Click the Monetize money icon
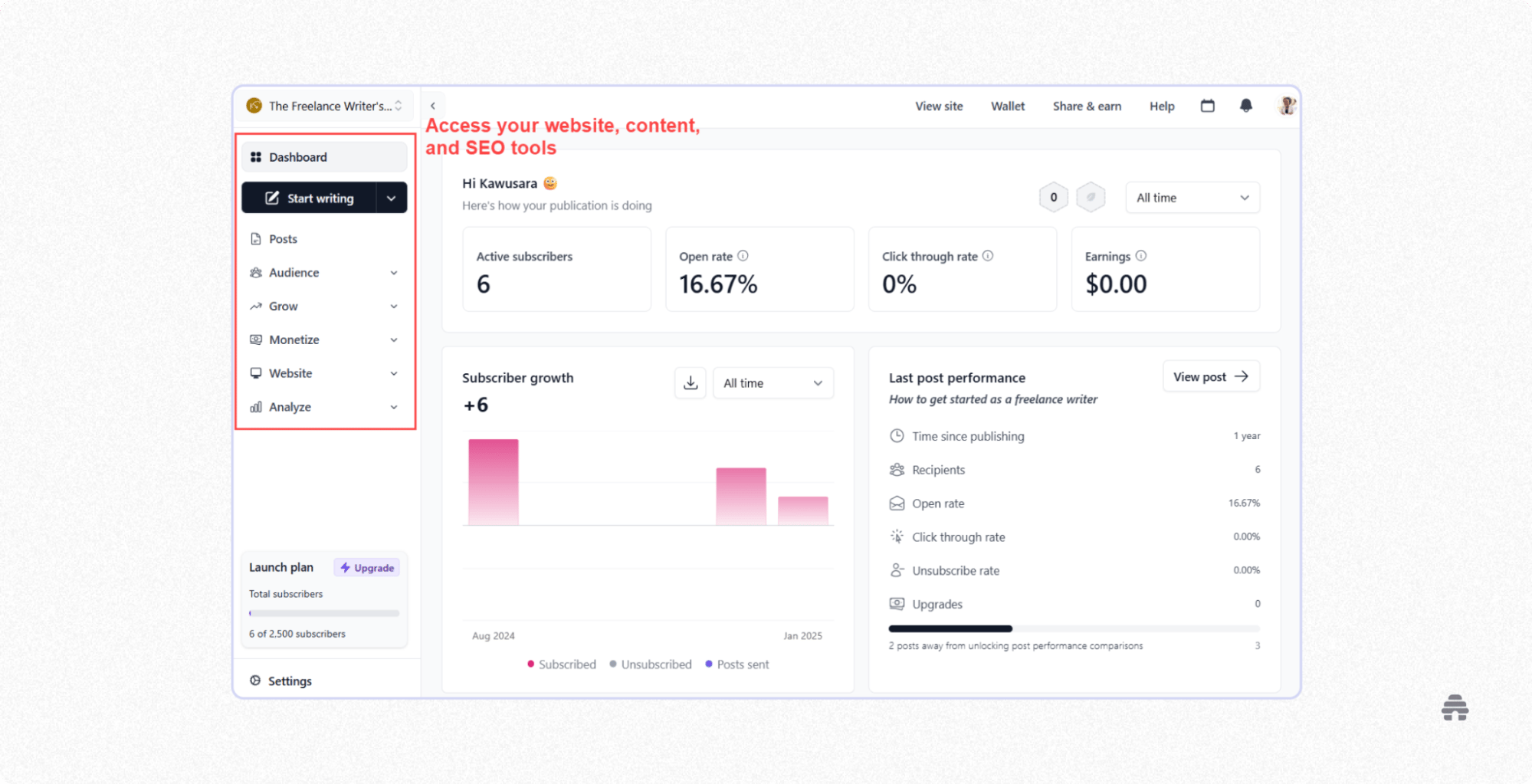The width and height of the screenshot is (1532, 784). (x=256, y=340)
